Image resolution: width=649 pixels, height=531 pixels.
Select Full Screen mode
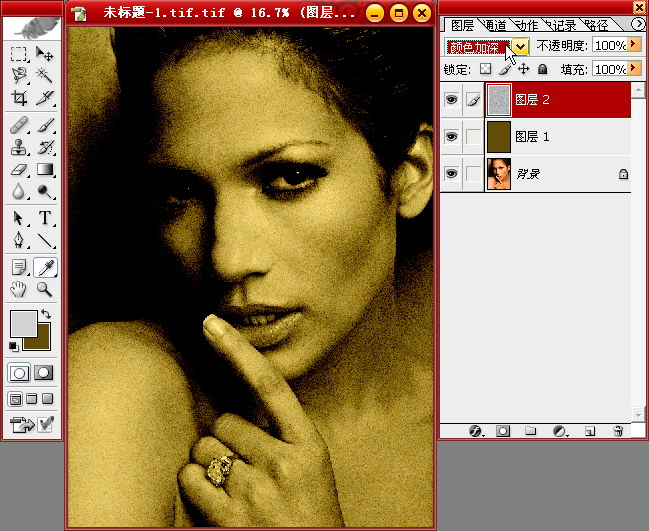pos(48,399)
